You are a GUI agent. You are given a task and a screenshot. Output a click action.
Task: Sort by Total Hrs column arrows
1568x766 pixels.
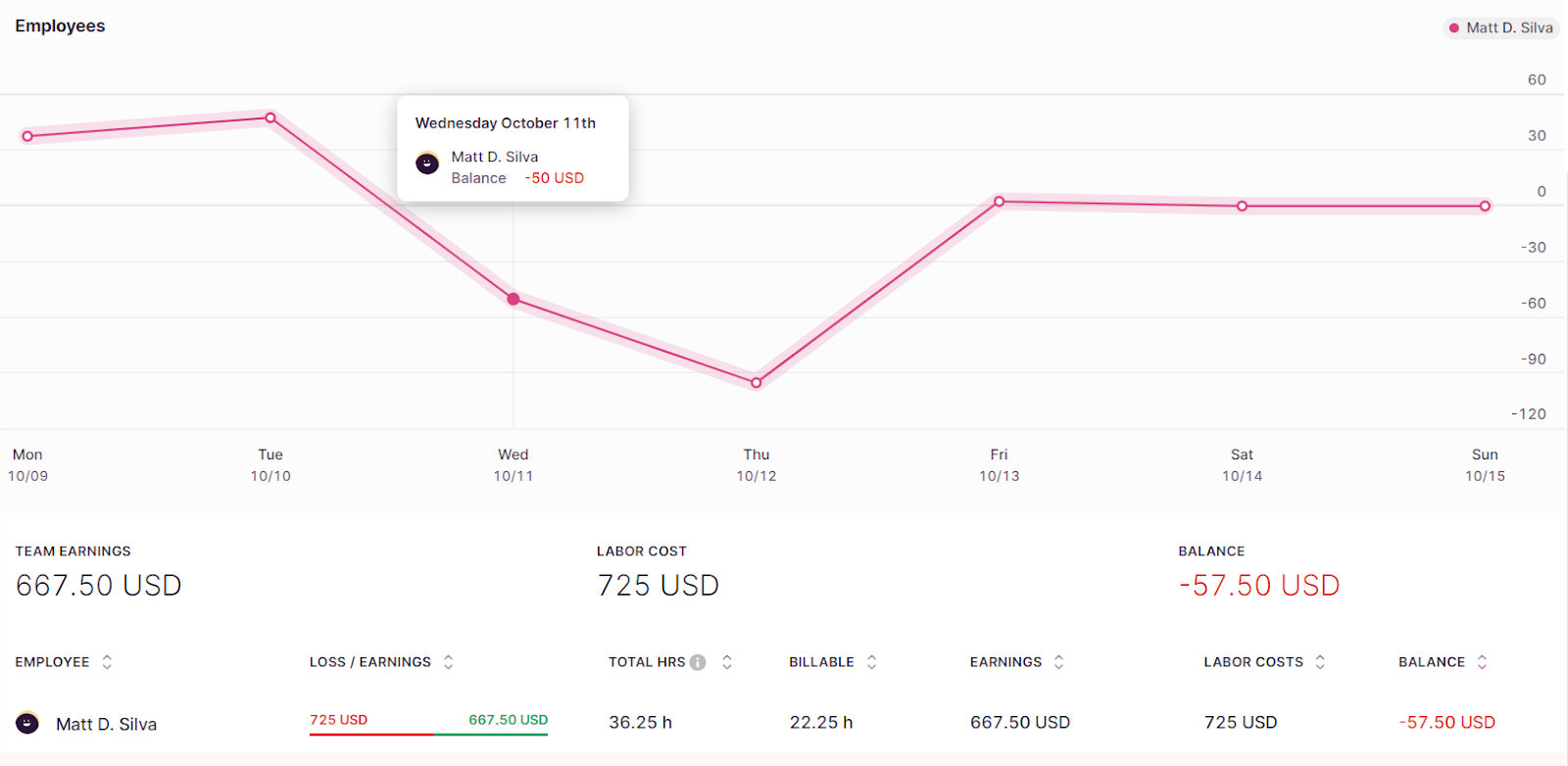[727, 662]
